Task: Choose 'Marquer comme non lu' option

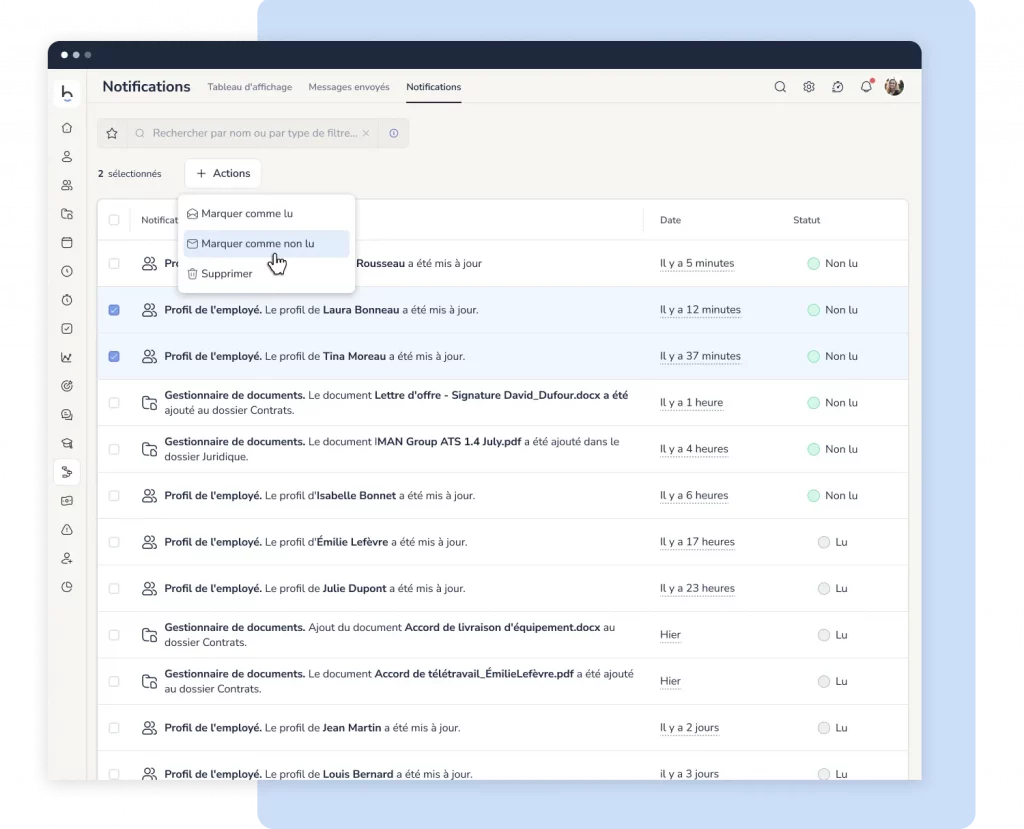Action: [257, 244]
